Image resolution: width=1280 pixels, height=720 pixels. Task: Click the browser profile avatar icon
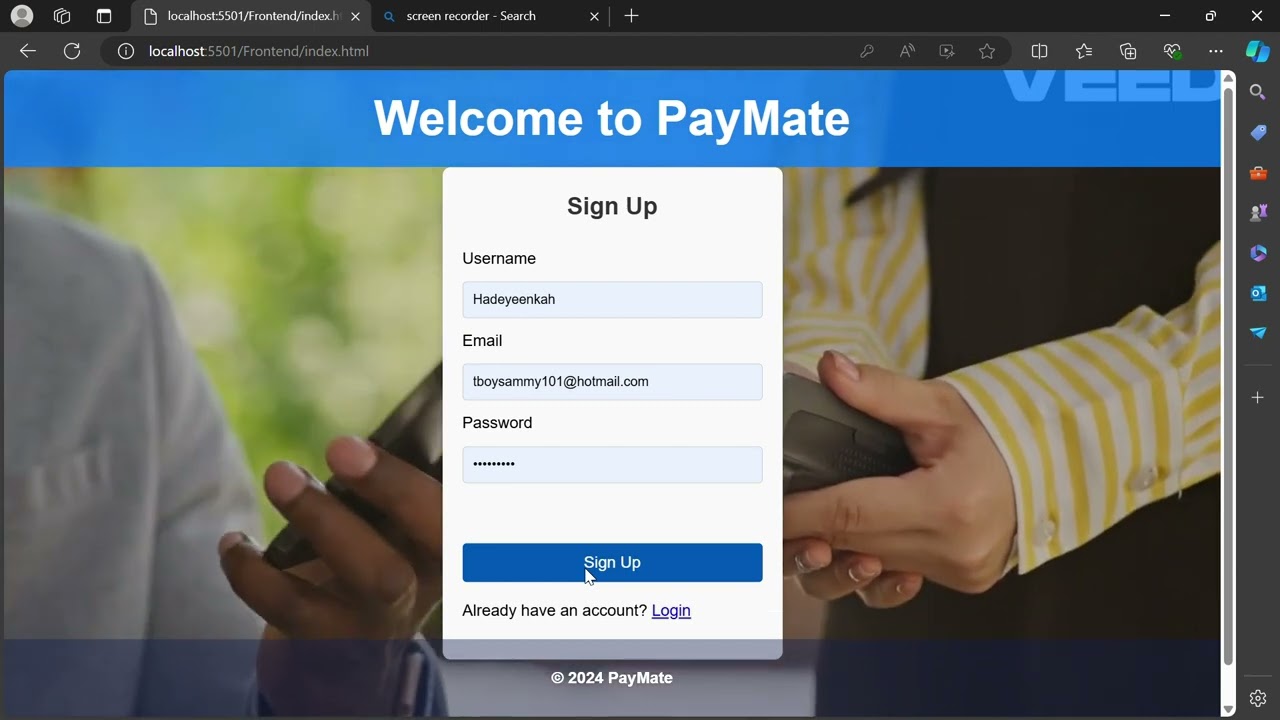pos(21,16)
